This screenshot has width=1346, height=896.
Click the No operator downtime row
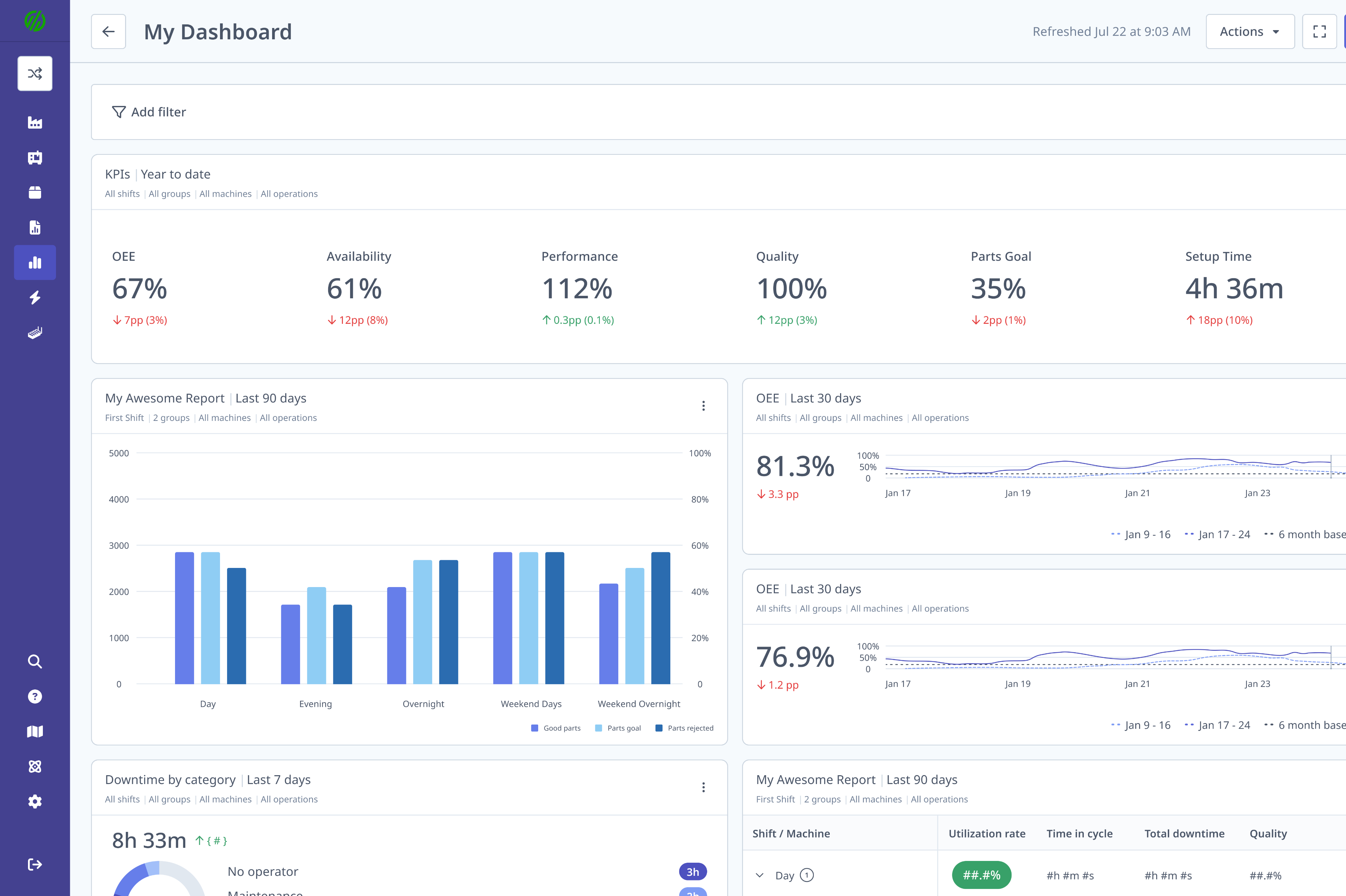[x=467, y=872]
